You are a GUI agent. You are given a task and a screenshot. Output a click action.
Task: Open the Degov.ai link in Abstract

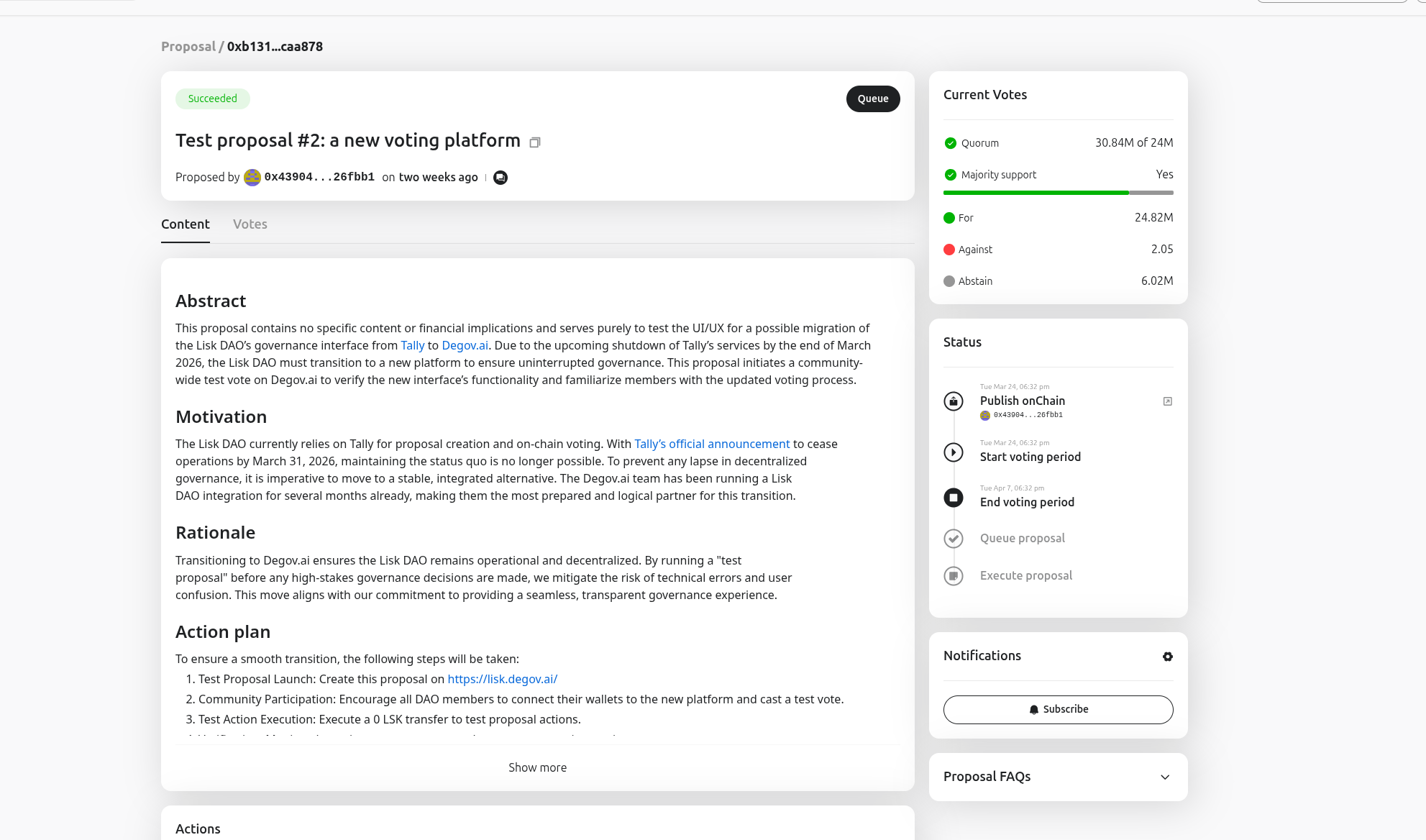point(465,346)
